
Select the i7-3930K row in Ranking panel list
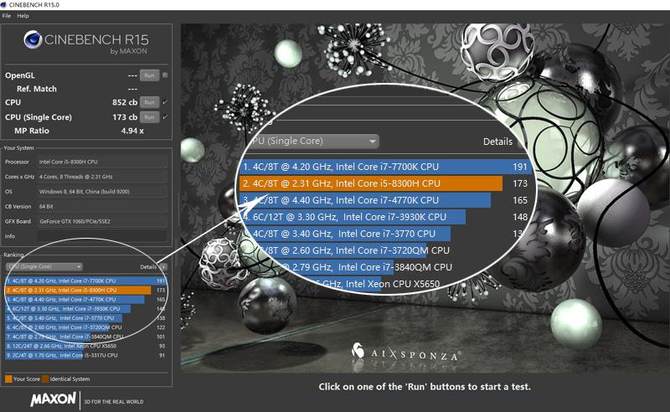point(85,309)
